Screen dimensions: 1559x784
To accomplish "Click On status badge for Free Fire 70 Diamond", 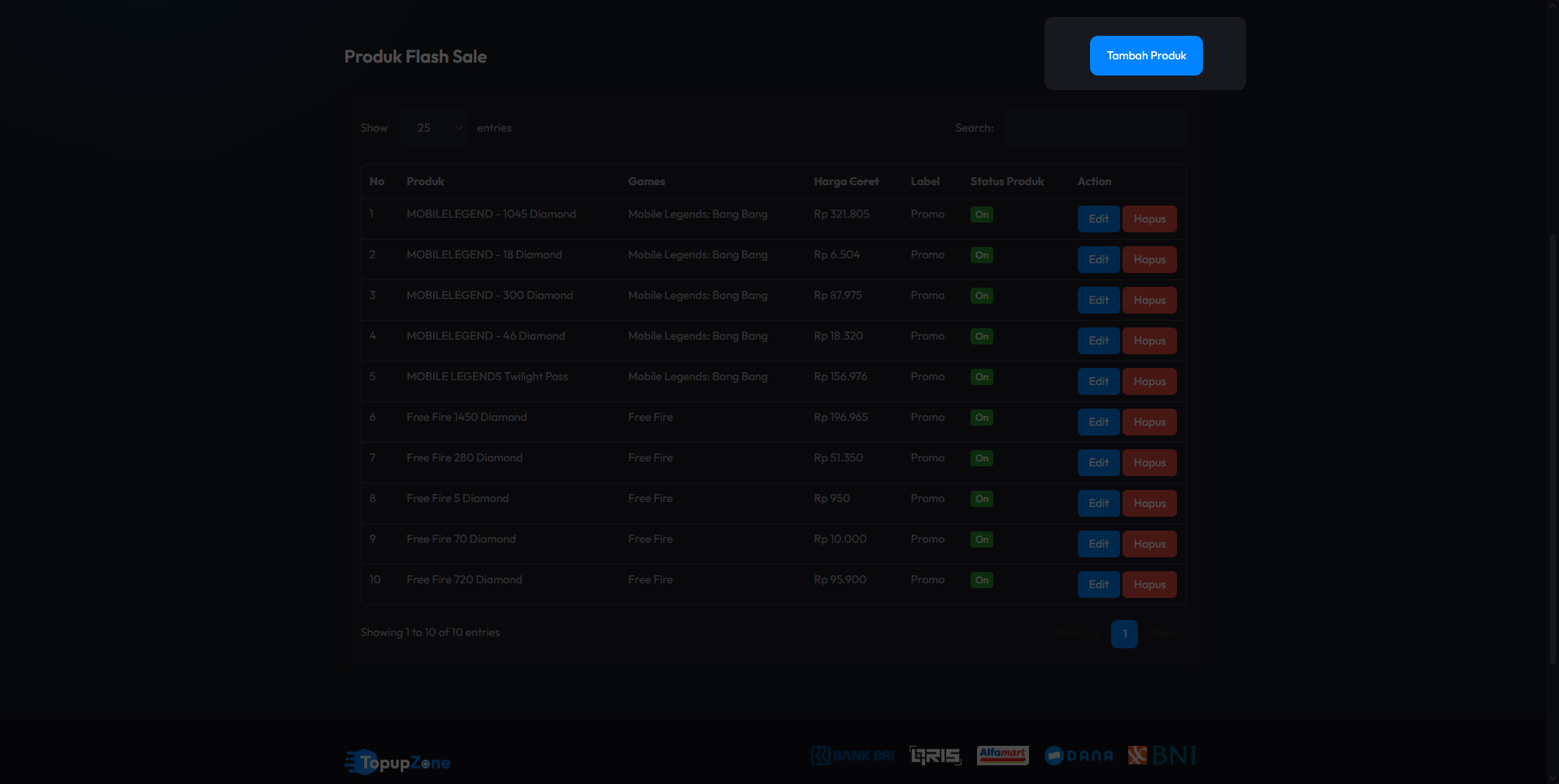I will [x=982, y=539].
